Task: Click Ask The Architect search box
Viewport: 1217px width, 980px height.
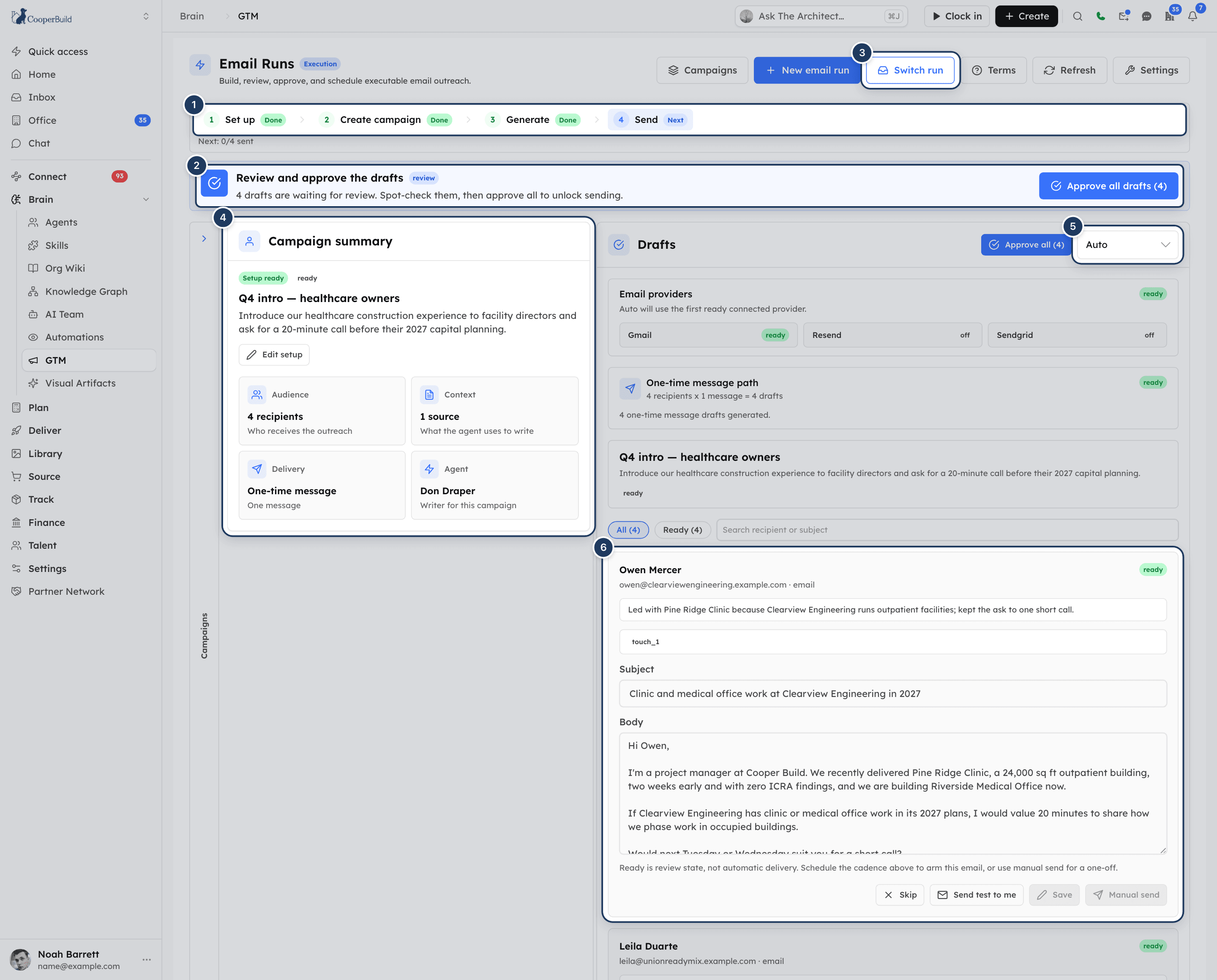Action: point(821,16)
